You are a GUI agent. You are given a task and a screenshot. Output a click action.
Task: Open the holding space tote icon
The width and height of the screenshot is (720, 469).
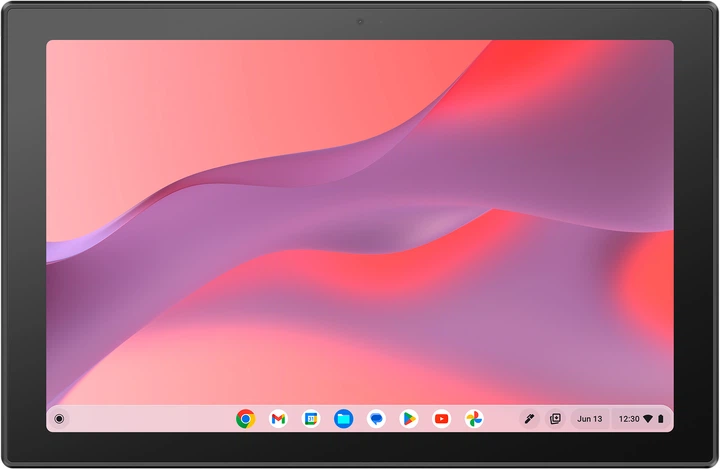click(x=555, y=419)
